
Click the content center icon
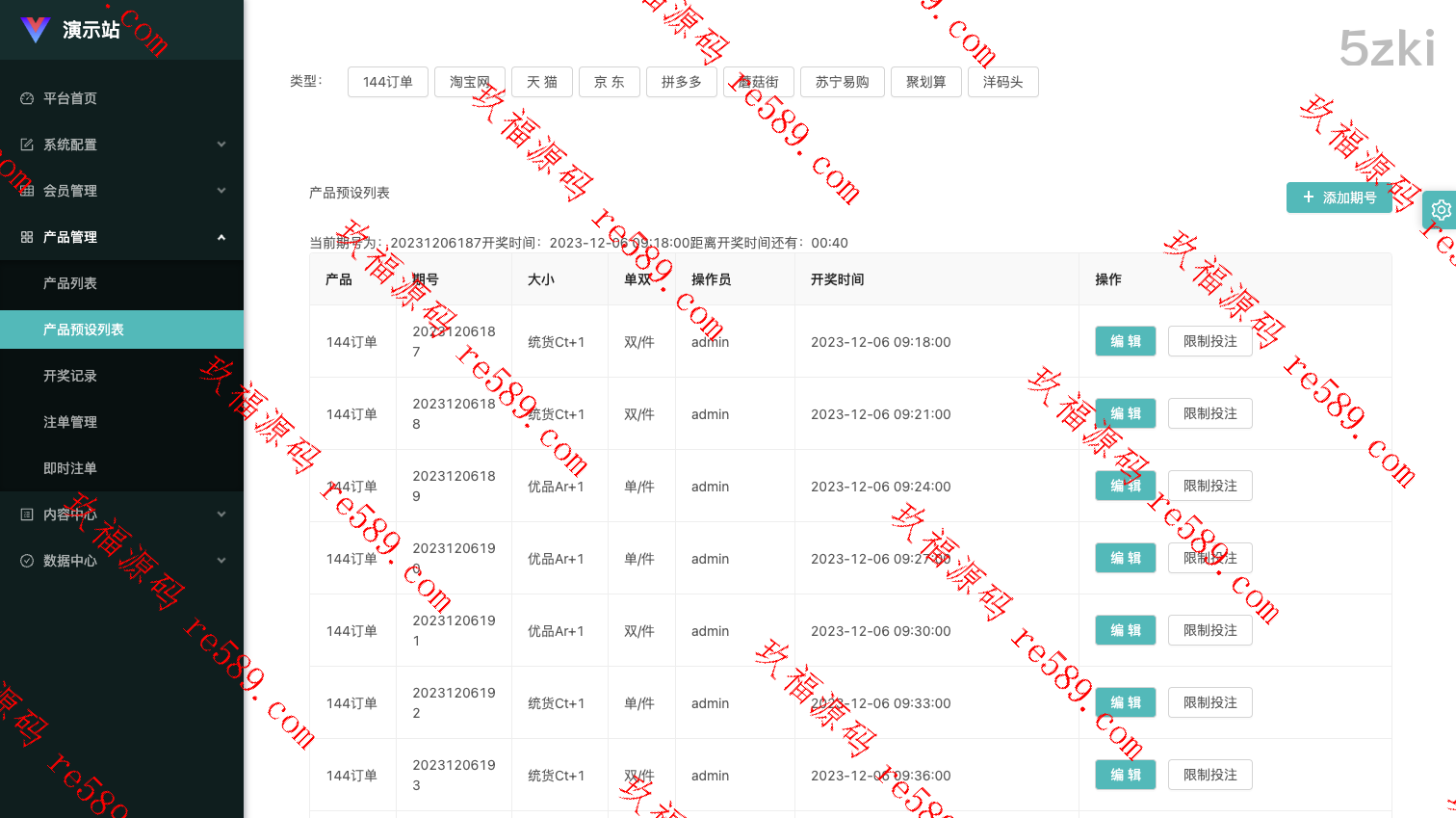[x=27, y=515]
